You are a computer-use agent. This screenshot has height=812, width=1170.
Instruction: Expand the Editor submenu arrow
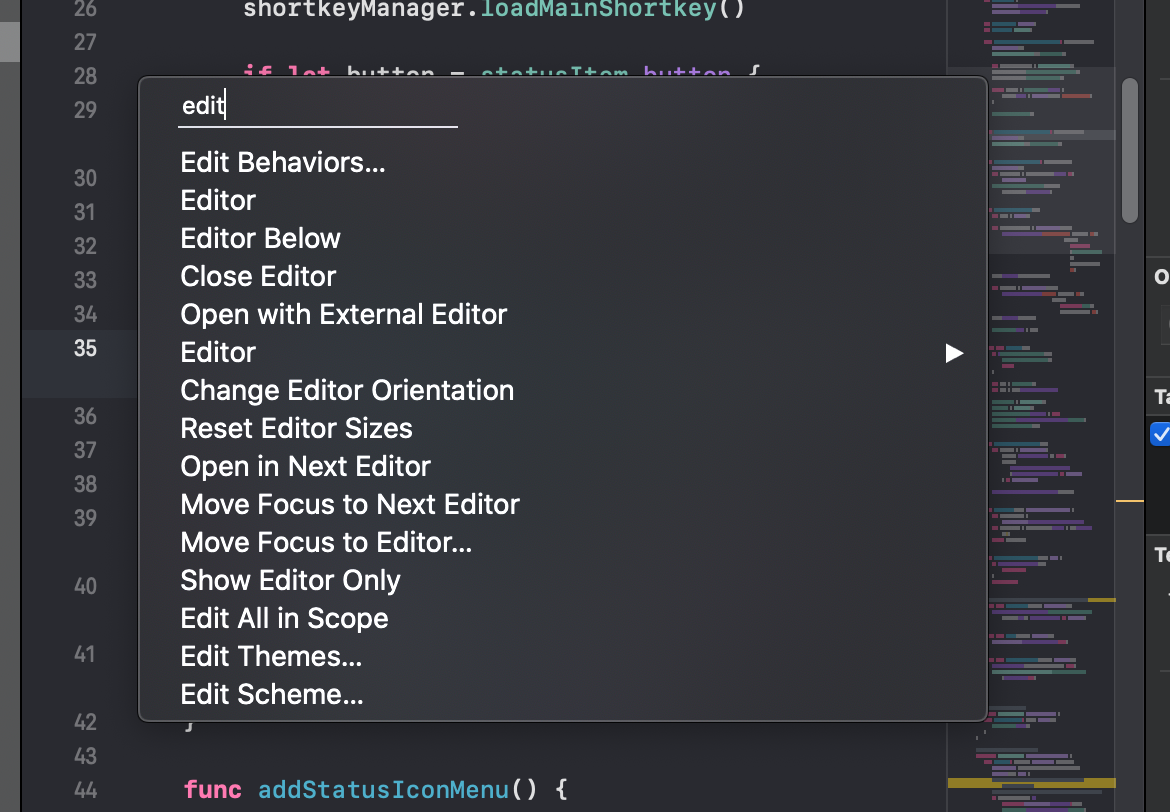(954, 353)
